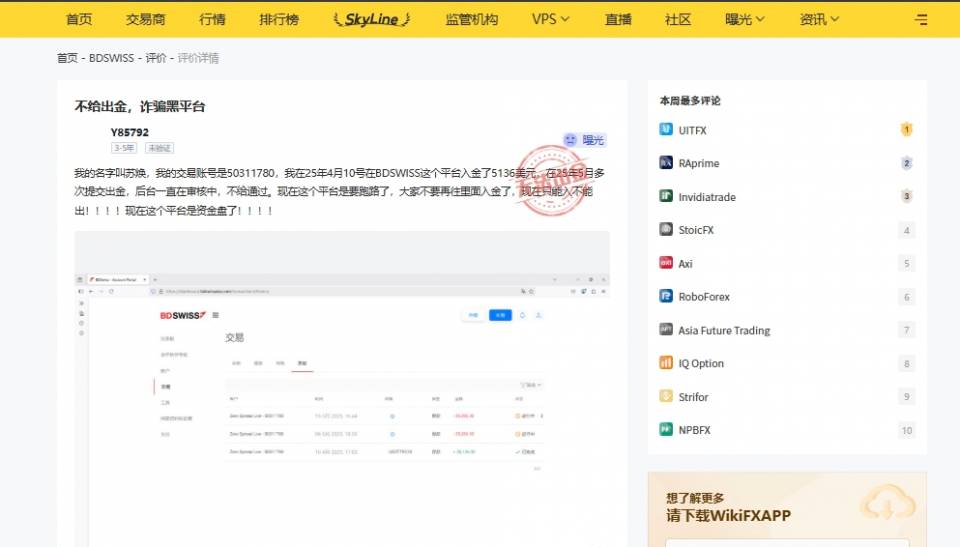This screenshot has width=960, height=547.
Task: Expand the VPS dropdown menu
Action: 550,20
